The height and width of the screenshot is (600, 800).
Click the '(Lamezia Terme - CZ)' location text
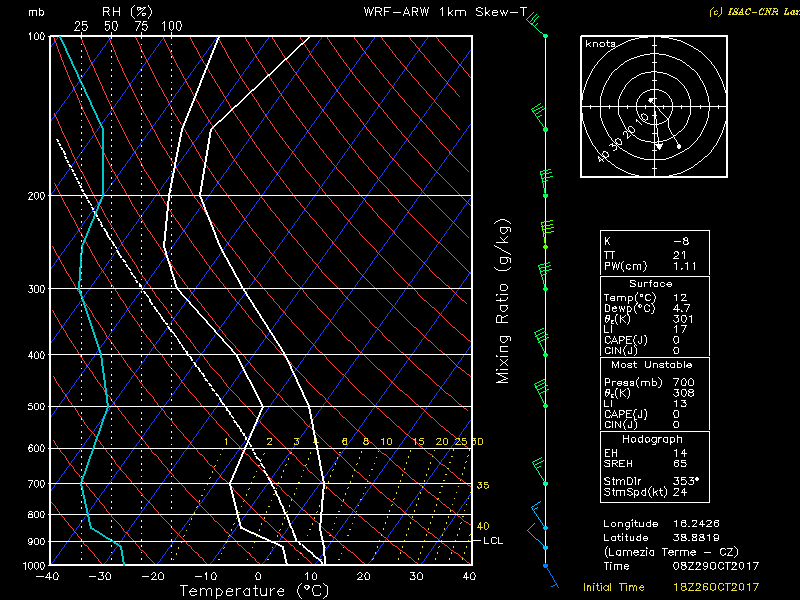pos(671,552)
